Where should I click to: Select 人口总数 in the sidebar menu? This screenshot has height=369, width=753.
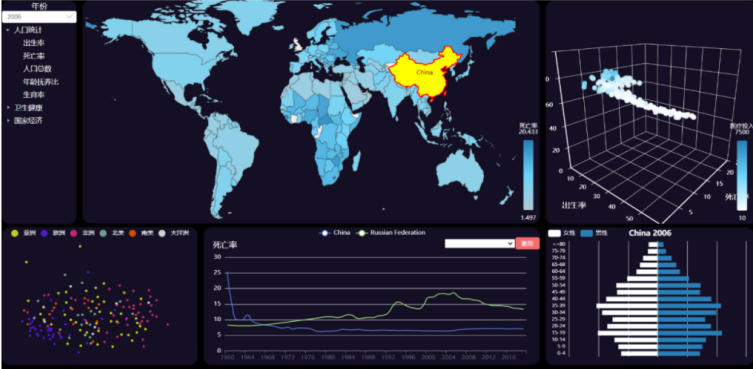coord(37,69)
